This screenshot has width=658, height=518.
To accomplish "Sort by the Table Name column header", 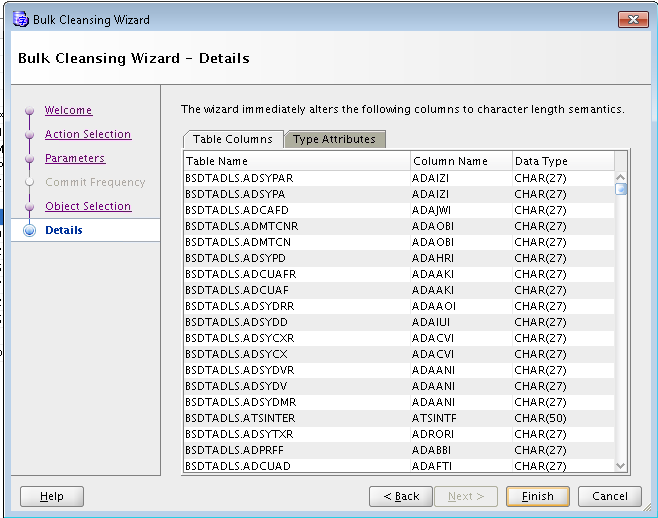I will 297,161.
